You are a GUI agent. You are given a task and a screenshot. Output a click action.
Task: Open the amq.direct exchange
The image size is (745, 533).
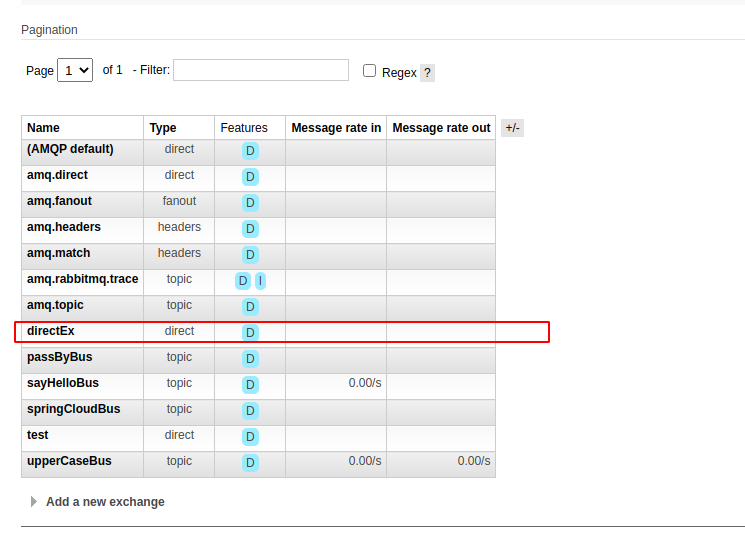pos(57,175)
